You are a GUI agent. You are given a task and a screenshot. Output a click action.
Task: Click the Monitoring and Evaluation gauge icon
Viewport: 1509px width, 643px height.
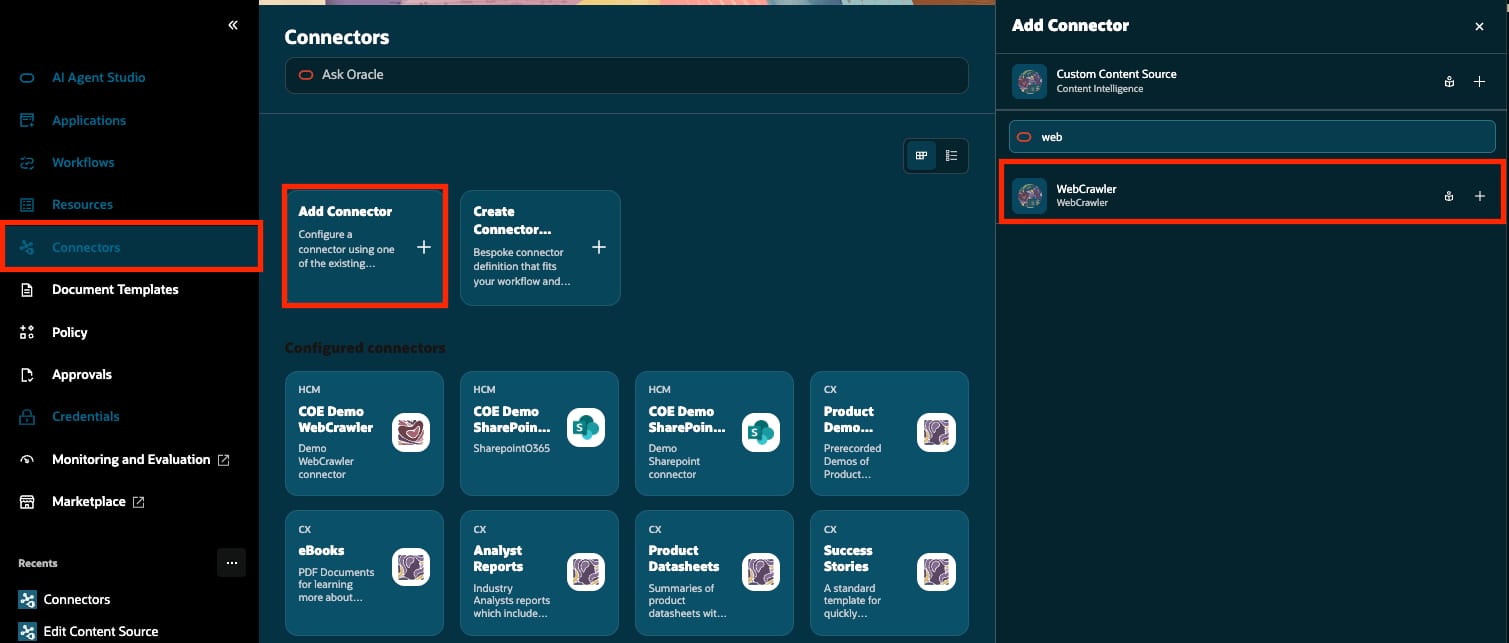[x=28, y=459]
